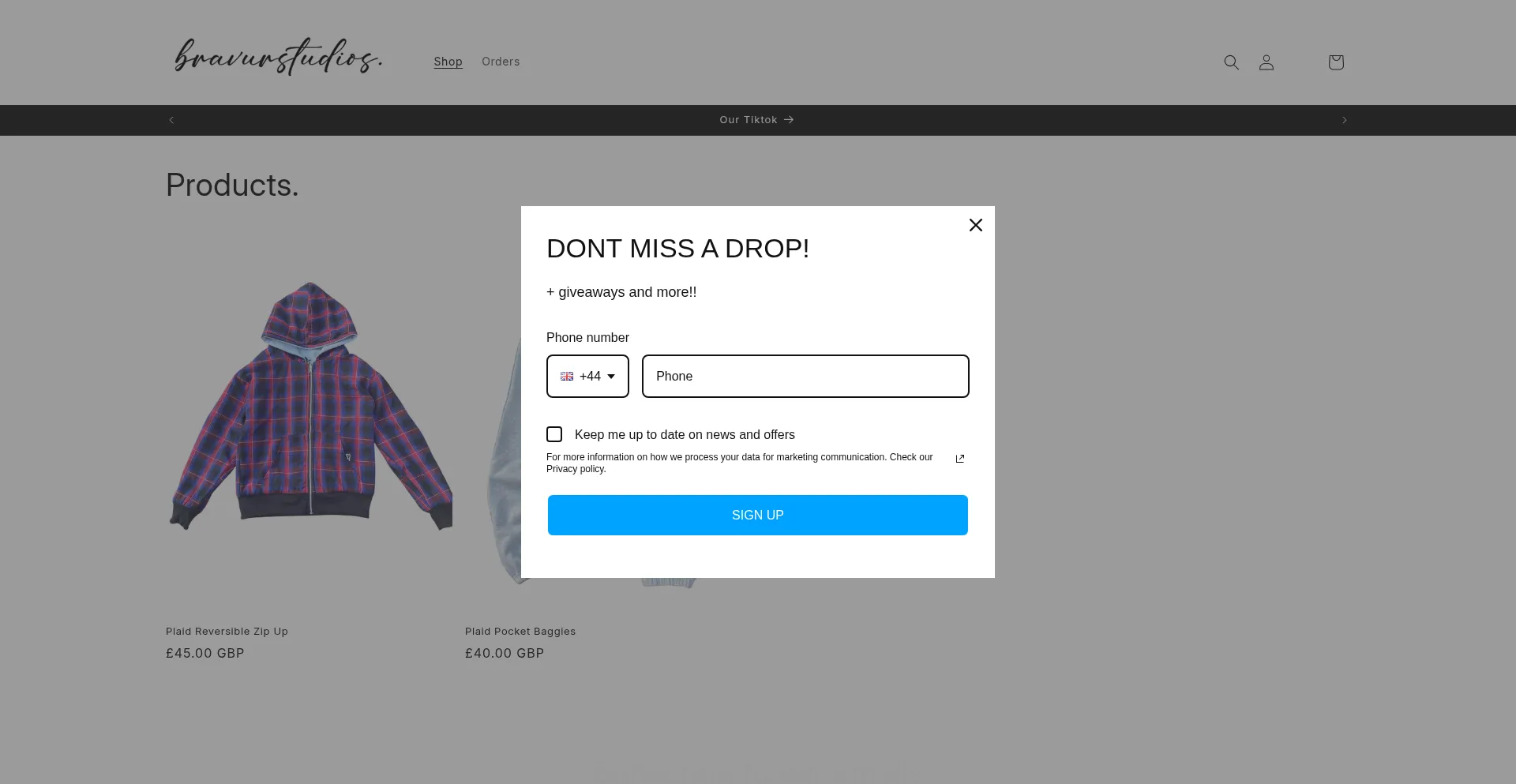The width and height of the screenshot is (1516, 784).
Task: Click the account login icon
Action: (x=1266, y=62)
